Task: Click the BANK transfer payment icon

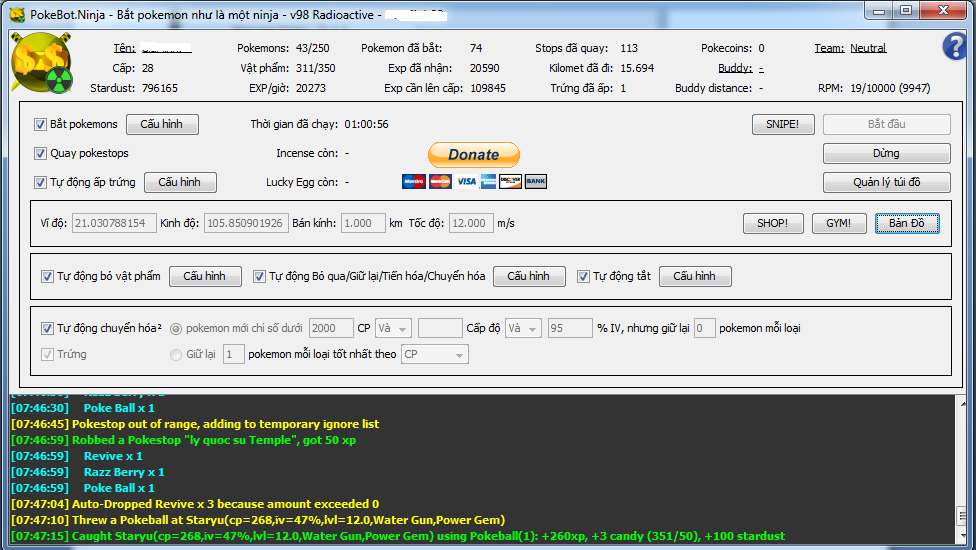Action: tap(536, 182)
